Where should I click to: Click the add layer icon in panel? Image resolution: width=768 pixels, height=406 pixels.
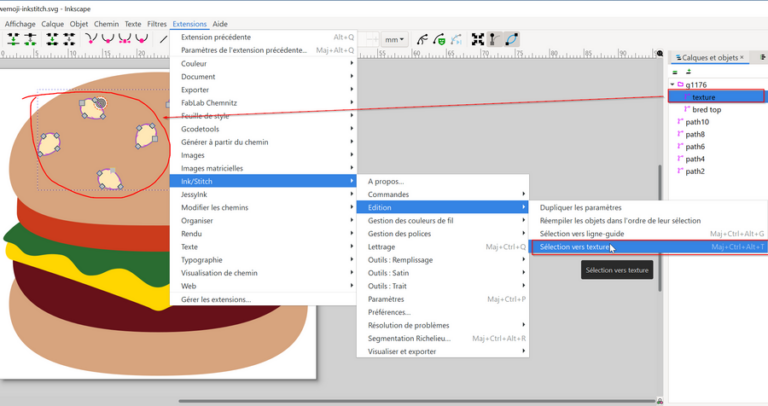688,72
